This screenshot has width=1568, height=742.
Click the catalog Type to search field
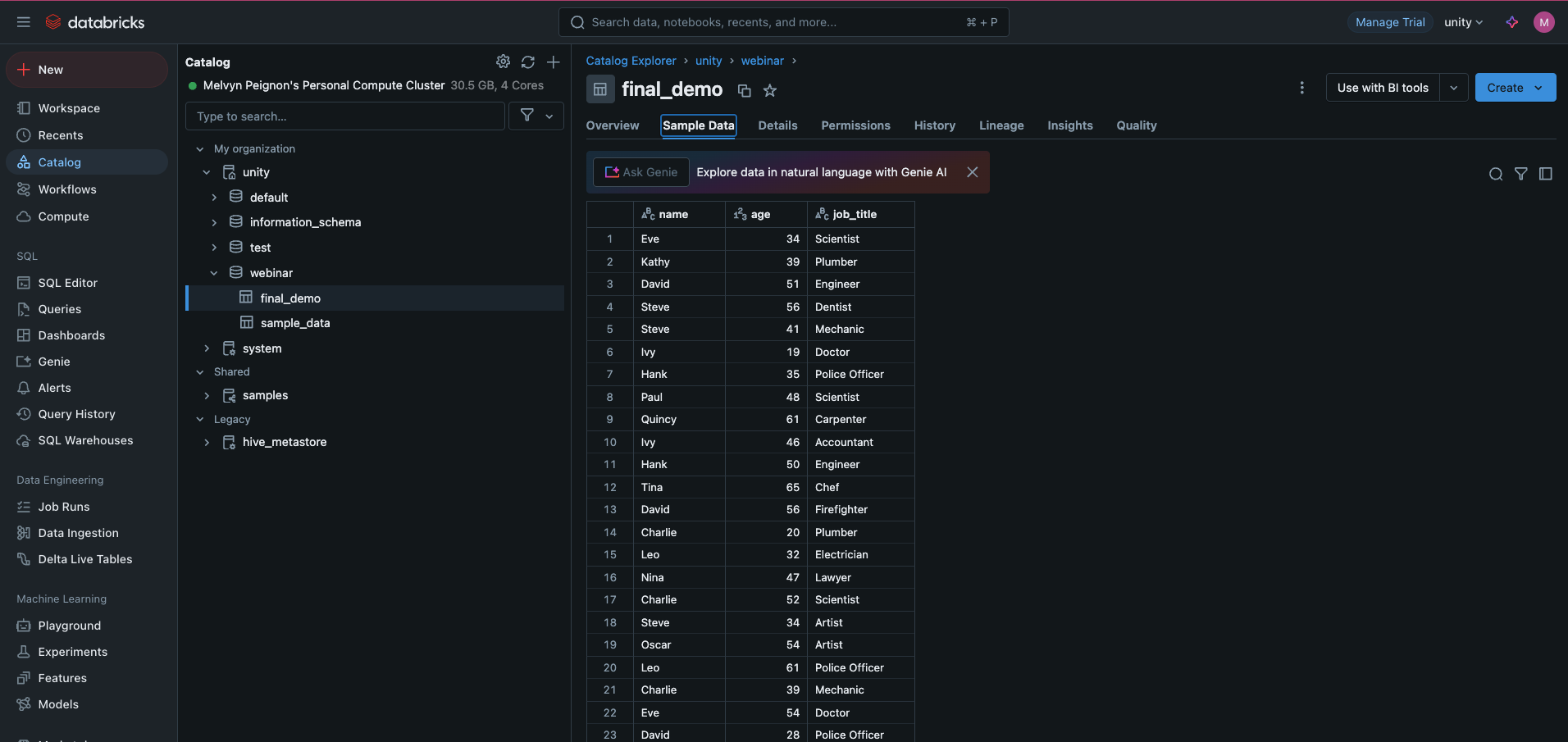pos(344,116)
